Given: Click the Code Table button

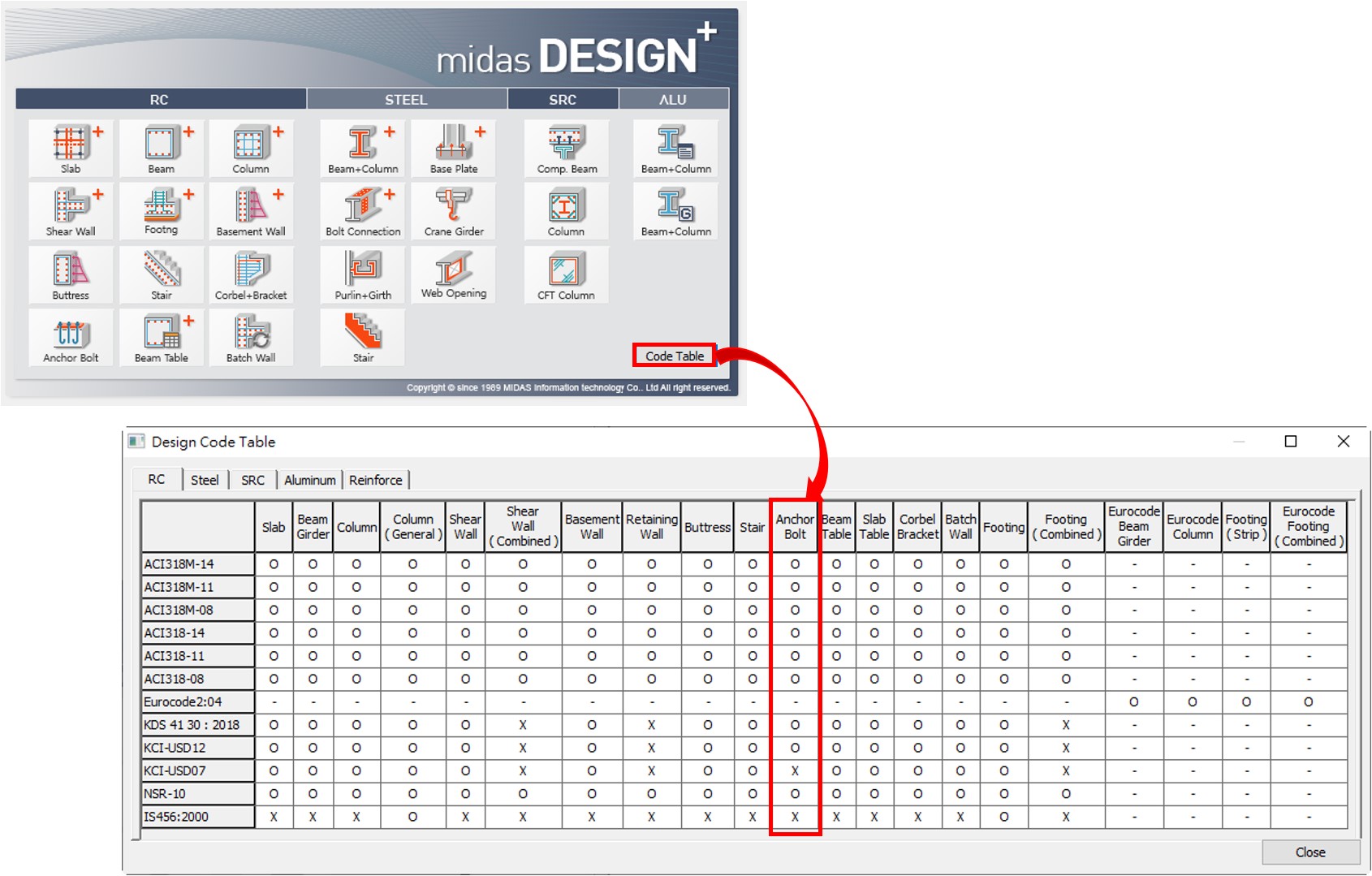Looking at the screenshot, I should coord(675,356).
